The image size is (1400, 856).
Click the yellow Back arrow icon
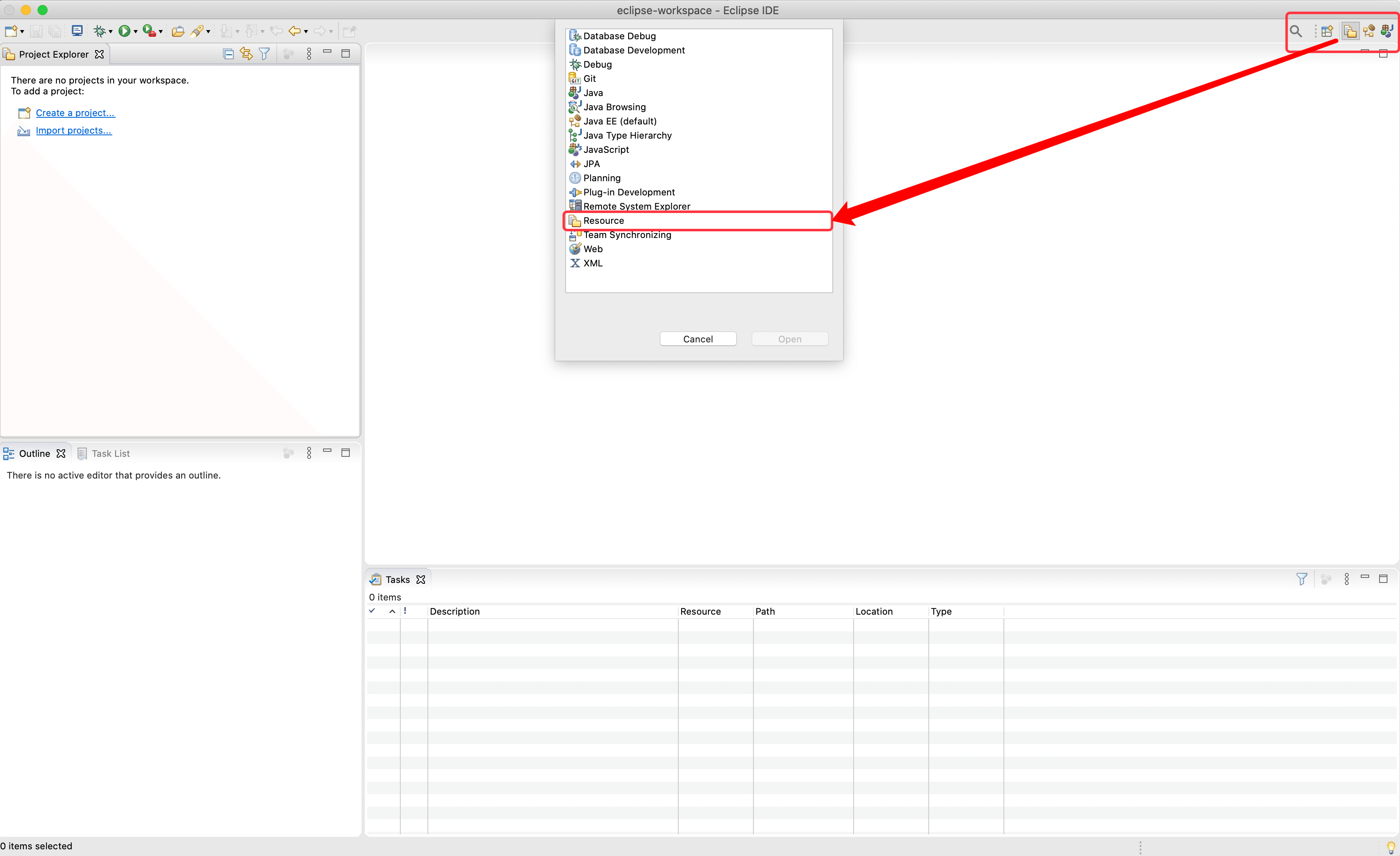(x=294, y=31)
